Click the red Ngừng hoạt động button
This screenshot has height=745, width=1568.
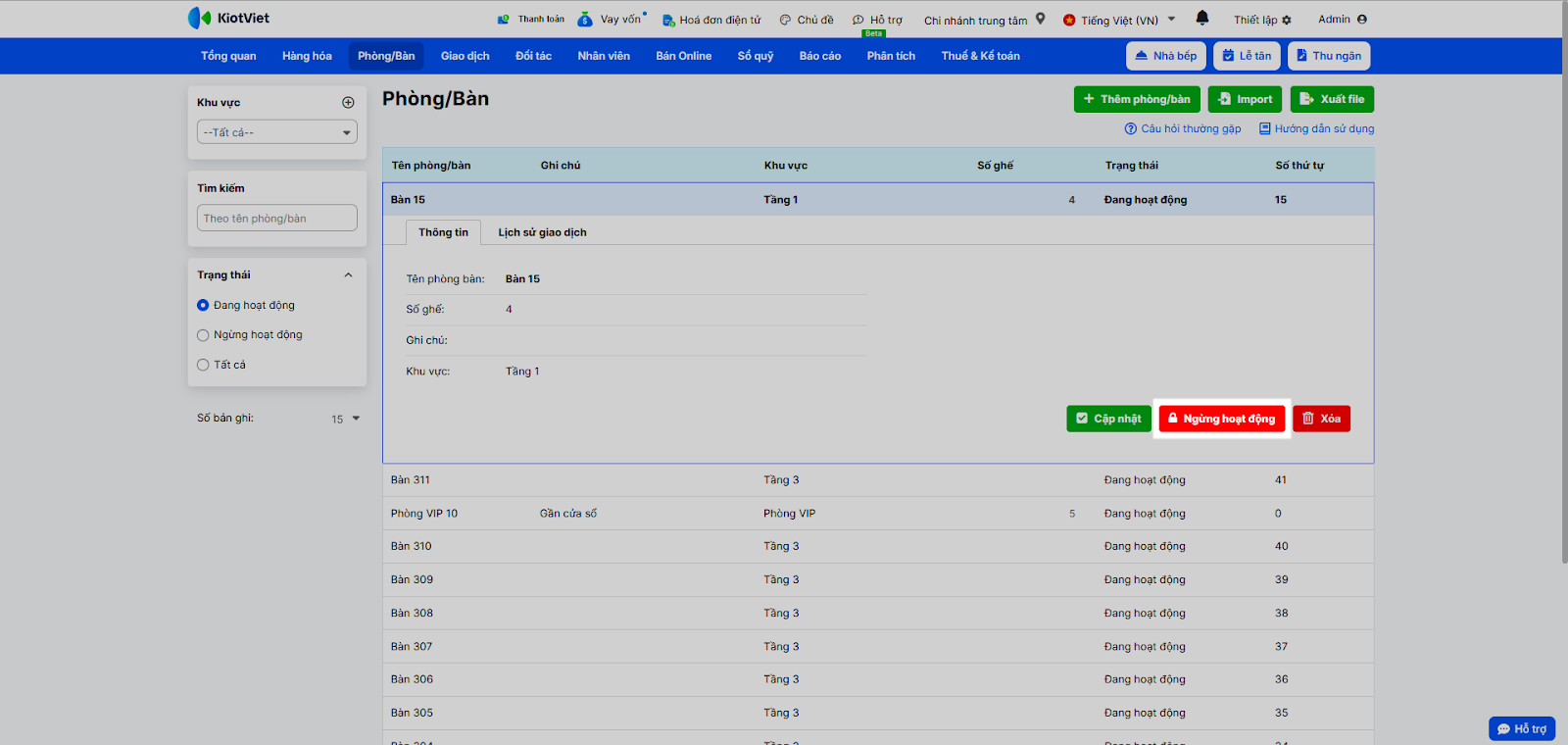[1221, 419]
